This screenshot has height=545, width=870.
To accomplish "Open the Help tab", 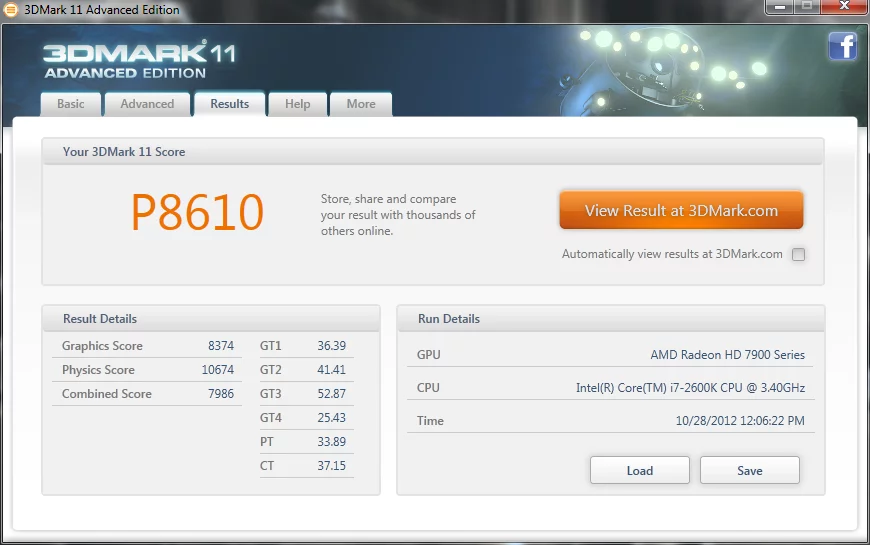I will [297, 104].
